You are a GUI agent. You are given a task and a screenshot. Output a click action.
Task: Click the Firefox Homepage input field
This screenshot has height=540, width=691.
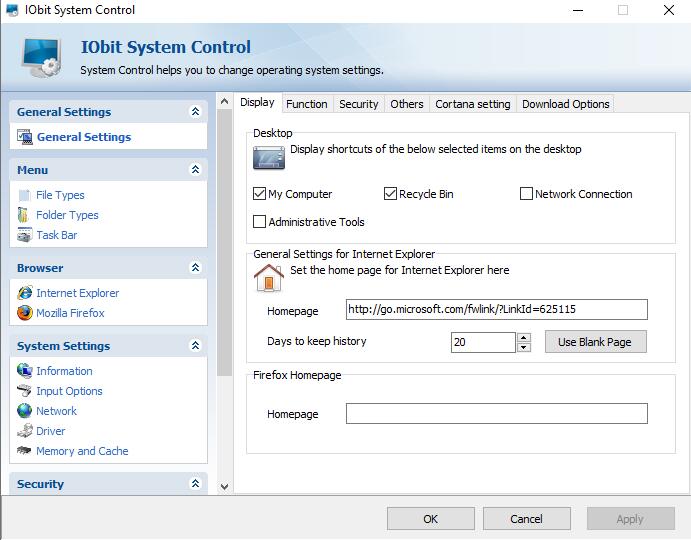[497, 413]
